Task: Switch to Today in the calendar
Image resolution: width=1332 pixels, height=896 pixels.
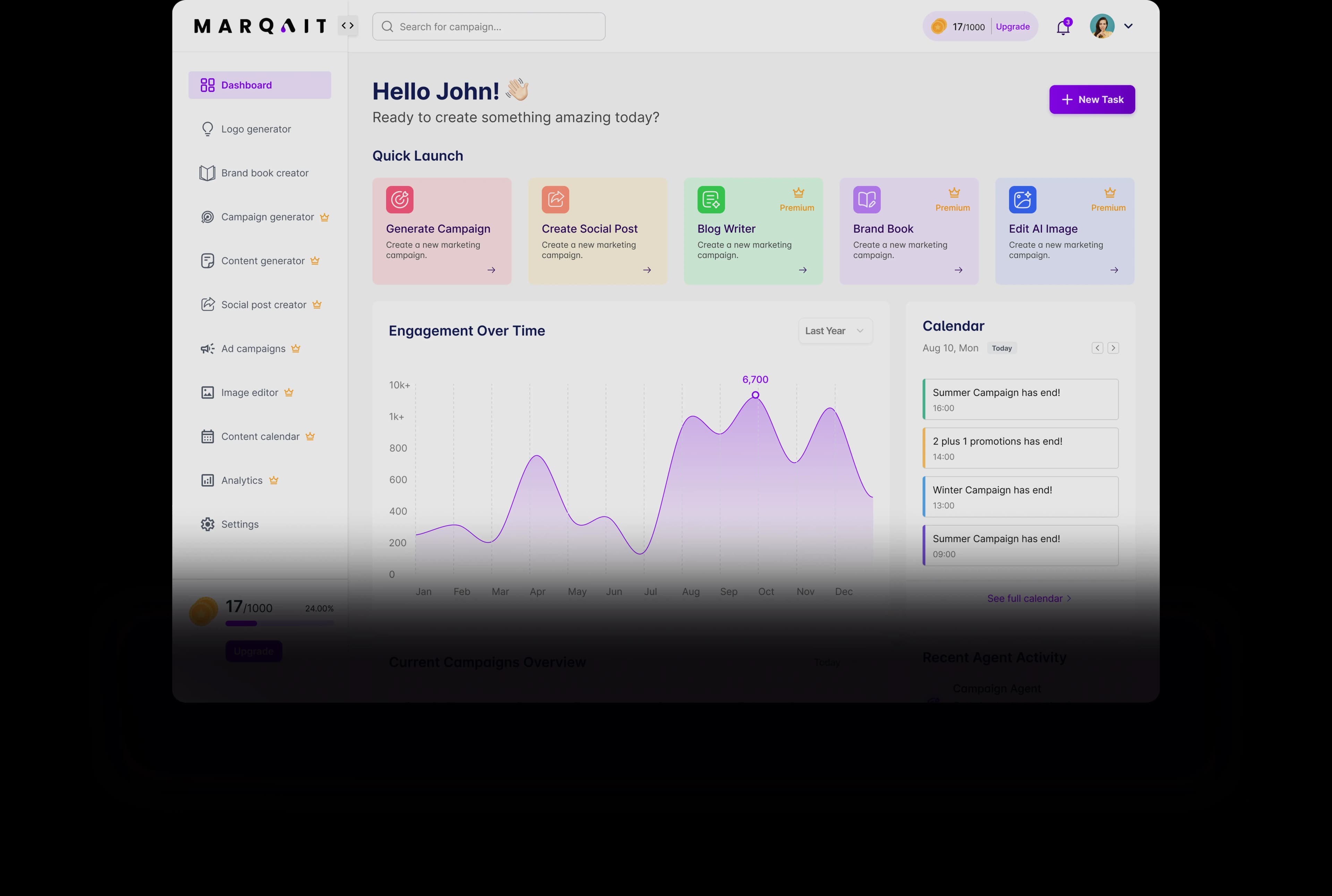Action: click(1002, 348)
